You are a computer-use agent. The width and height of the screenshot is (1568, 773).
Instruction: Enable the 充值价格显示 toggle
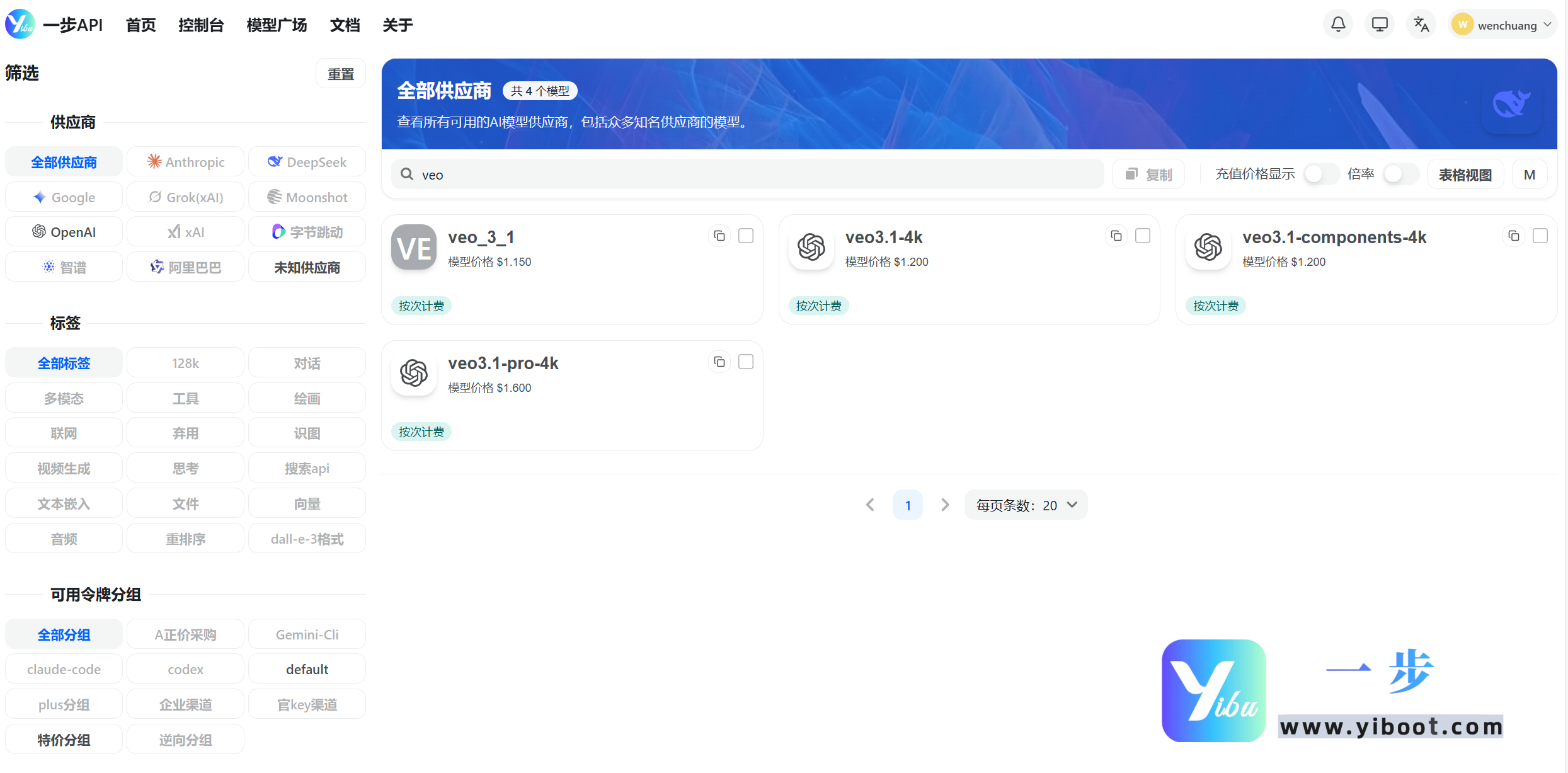[x=1320, y=175]
